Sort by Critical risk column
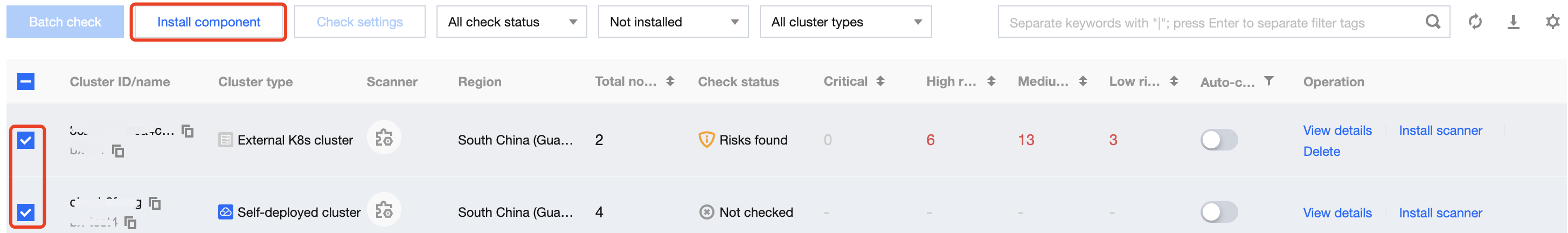This screenshot has width=1568, height=233. [x=880, y=81]
